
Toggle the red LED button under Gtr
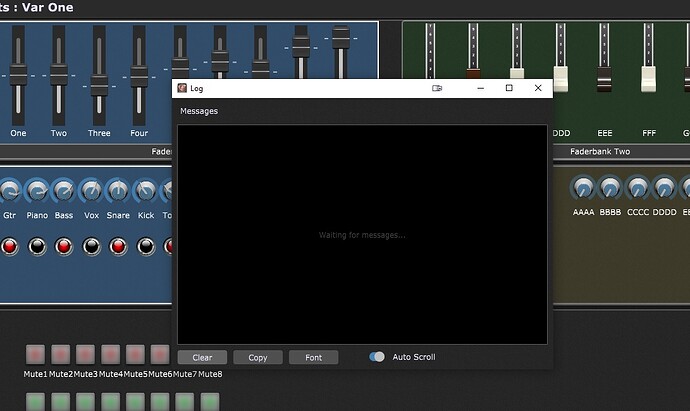click(9, 246)
